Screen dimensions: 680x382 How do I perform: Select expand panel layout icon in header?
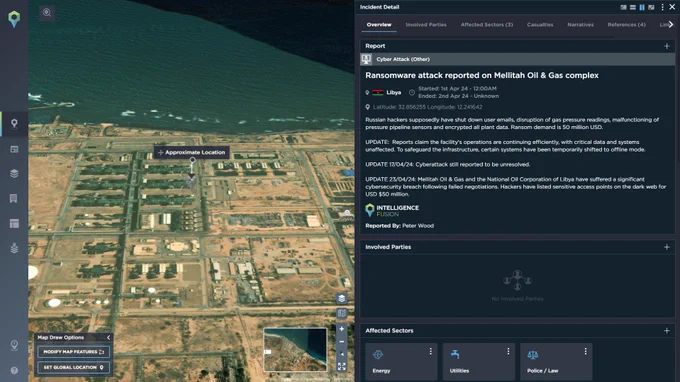[651, 7]
